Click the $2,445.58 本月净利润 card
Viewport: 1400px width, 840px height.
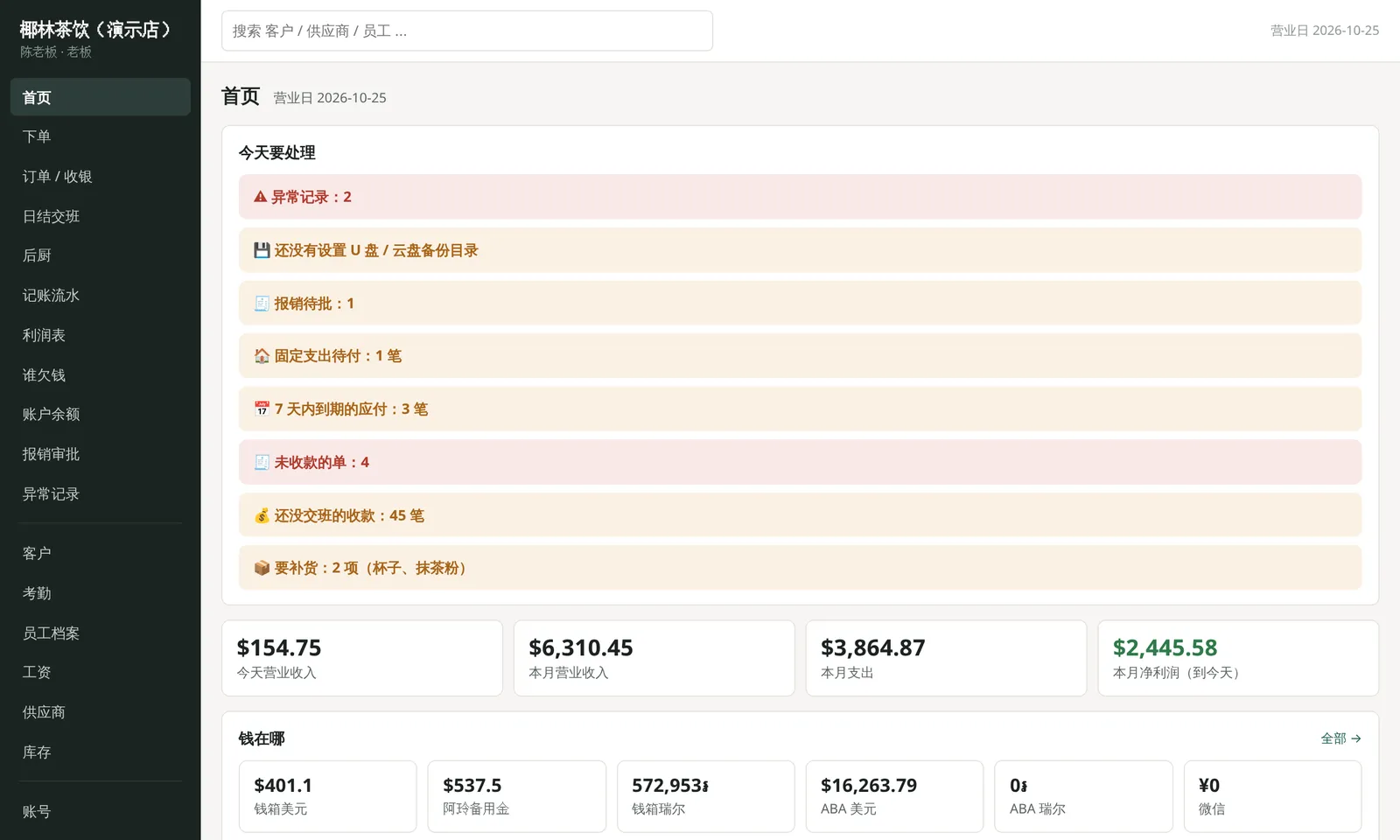pos(1238,658)
